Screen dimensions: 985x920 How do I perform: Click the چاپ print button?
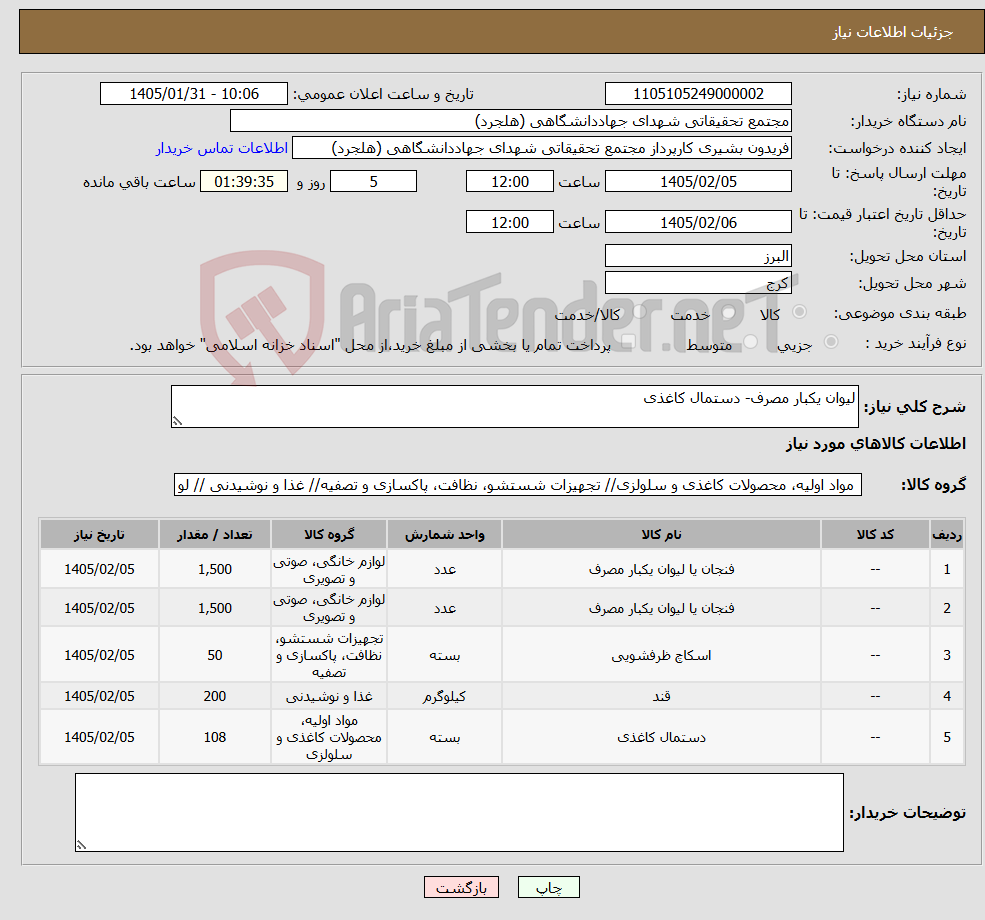pos(548,887)
